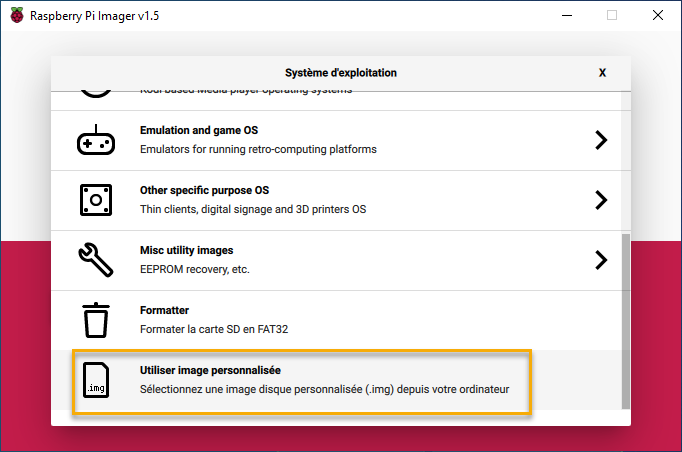This screenshot has width=682, height=452.
Task: Click 'Sélectionnez une image disque personnalisée' description
Action: [324, 389]
